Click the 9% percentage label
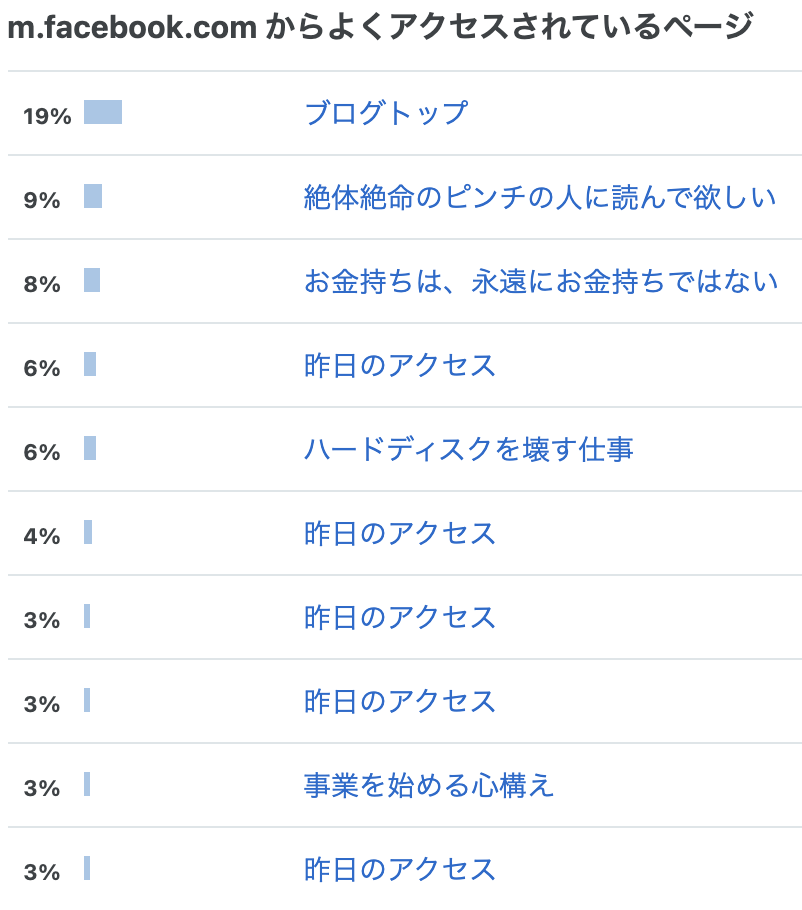The image size is (802, 910). (x=42, y=200)
